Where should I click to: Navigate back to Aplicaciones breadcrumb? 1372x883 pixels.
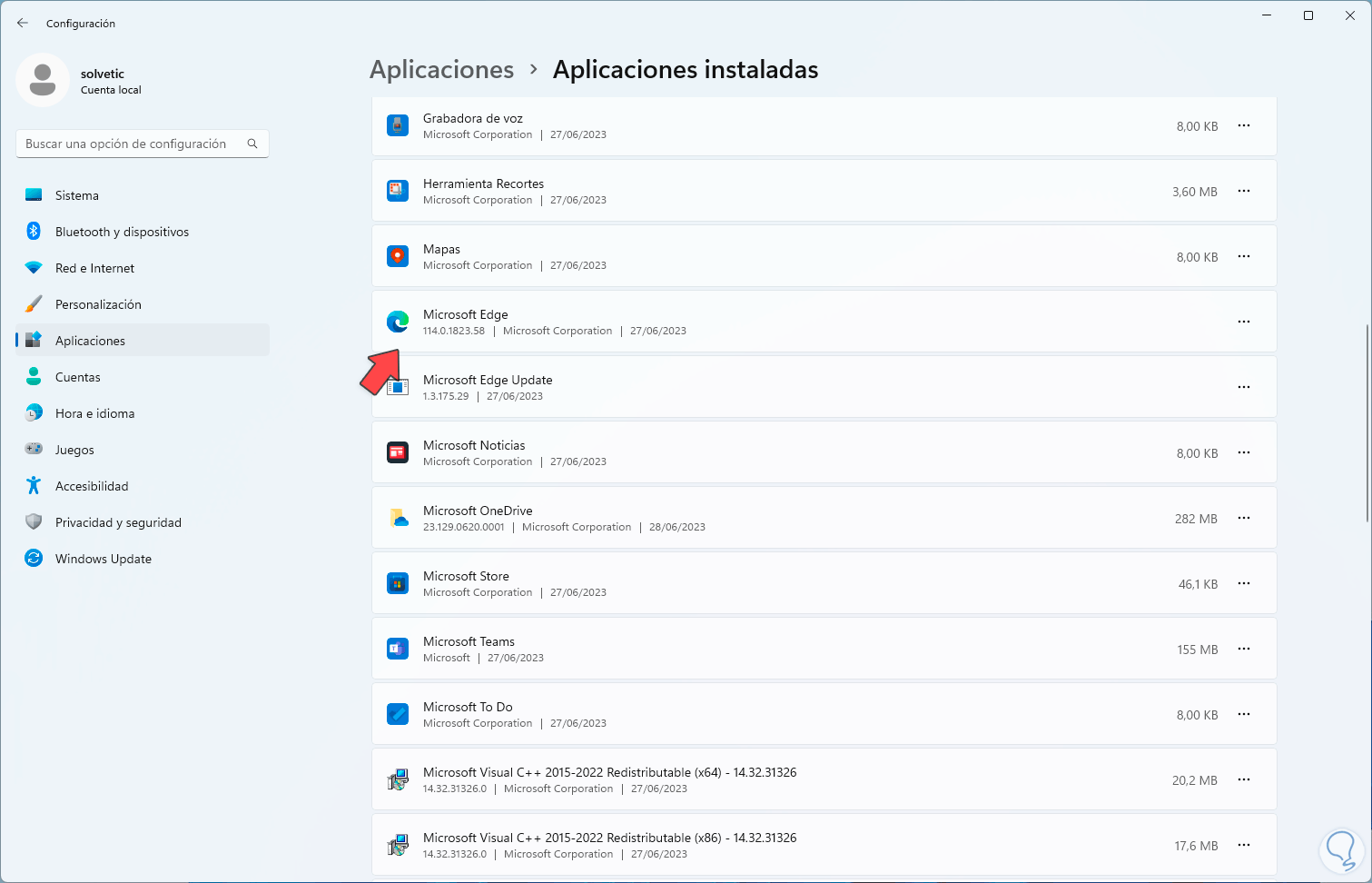[x=442, y=70]
